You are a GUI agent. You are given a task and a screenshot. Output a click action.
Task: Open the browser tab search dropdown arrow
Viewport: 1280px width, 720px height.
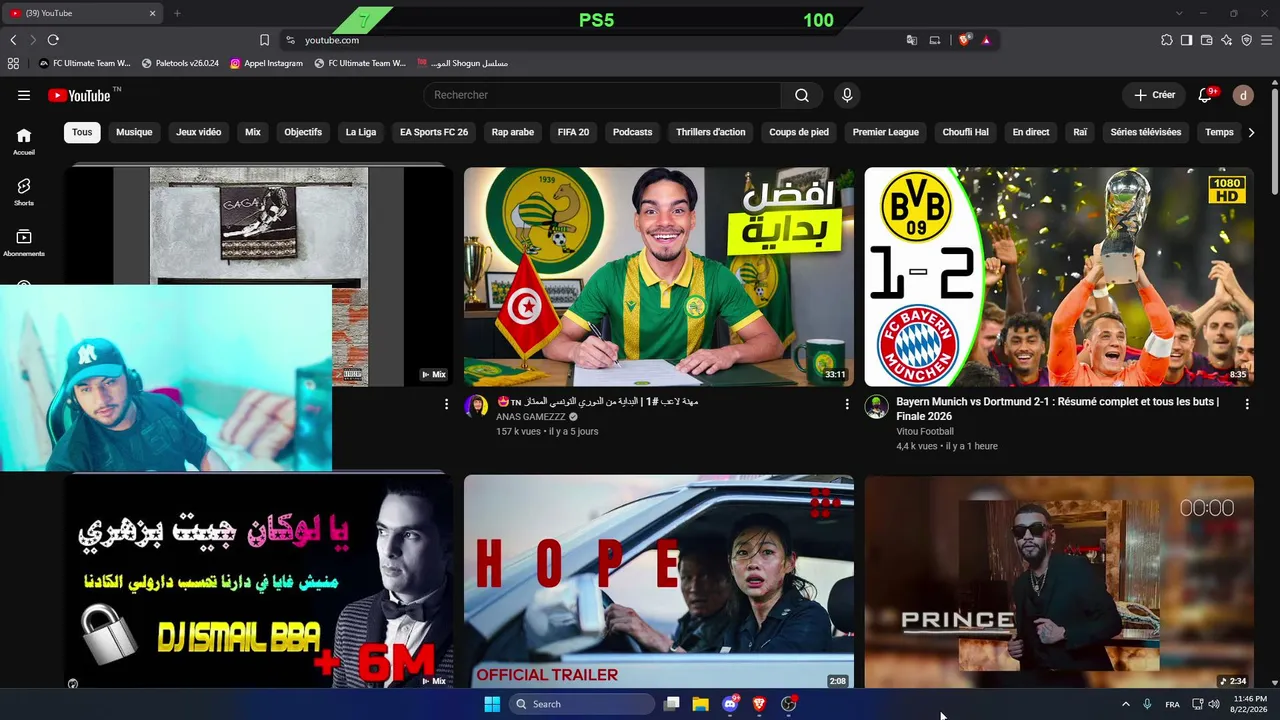[x=1179, y=13]
